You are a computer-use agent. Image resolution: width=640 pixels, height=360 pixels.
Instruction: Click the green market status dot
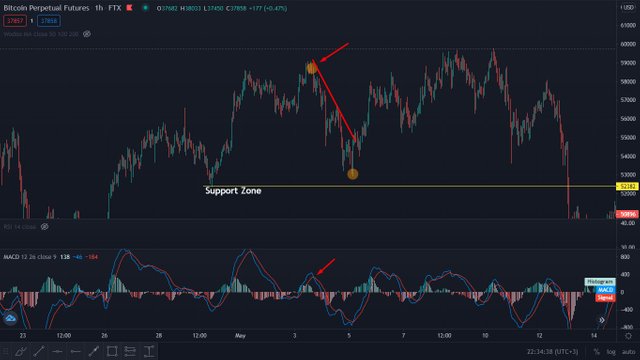pyautogui.click(x=145, y=8)
